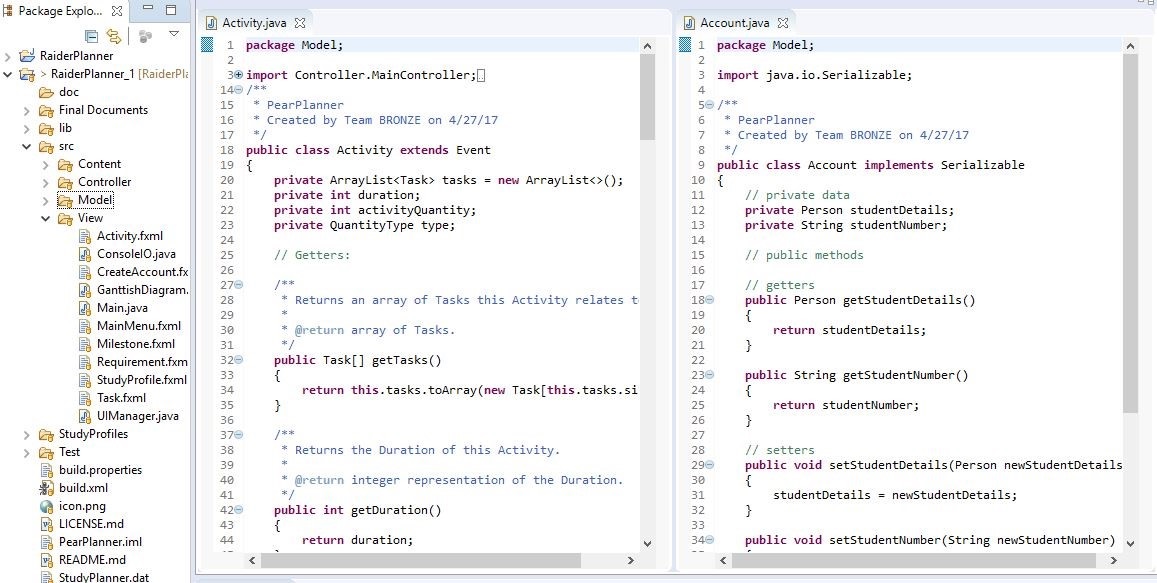Minimize the Package Explorer view
This screenshot has width=1157, height=583.
pyautogui.click(x=148, y=10)
